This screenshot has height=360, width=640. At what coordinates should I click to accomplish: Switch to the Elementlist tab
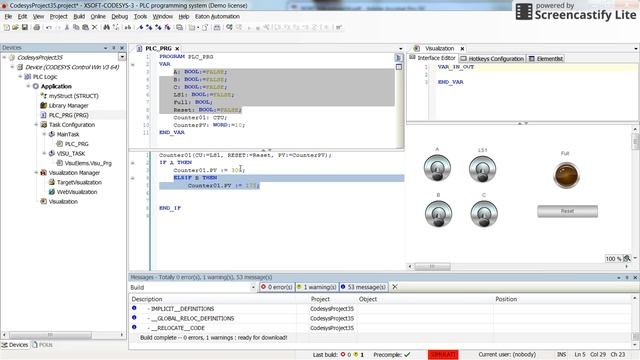coord(546,59)
